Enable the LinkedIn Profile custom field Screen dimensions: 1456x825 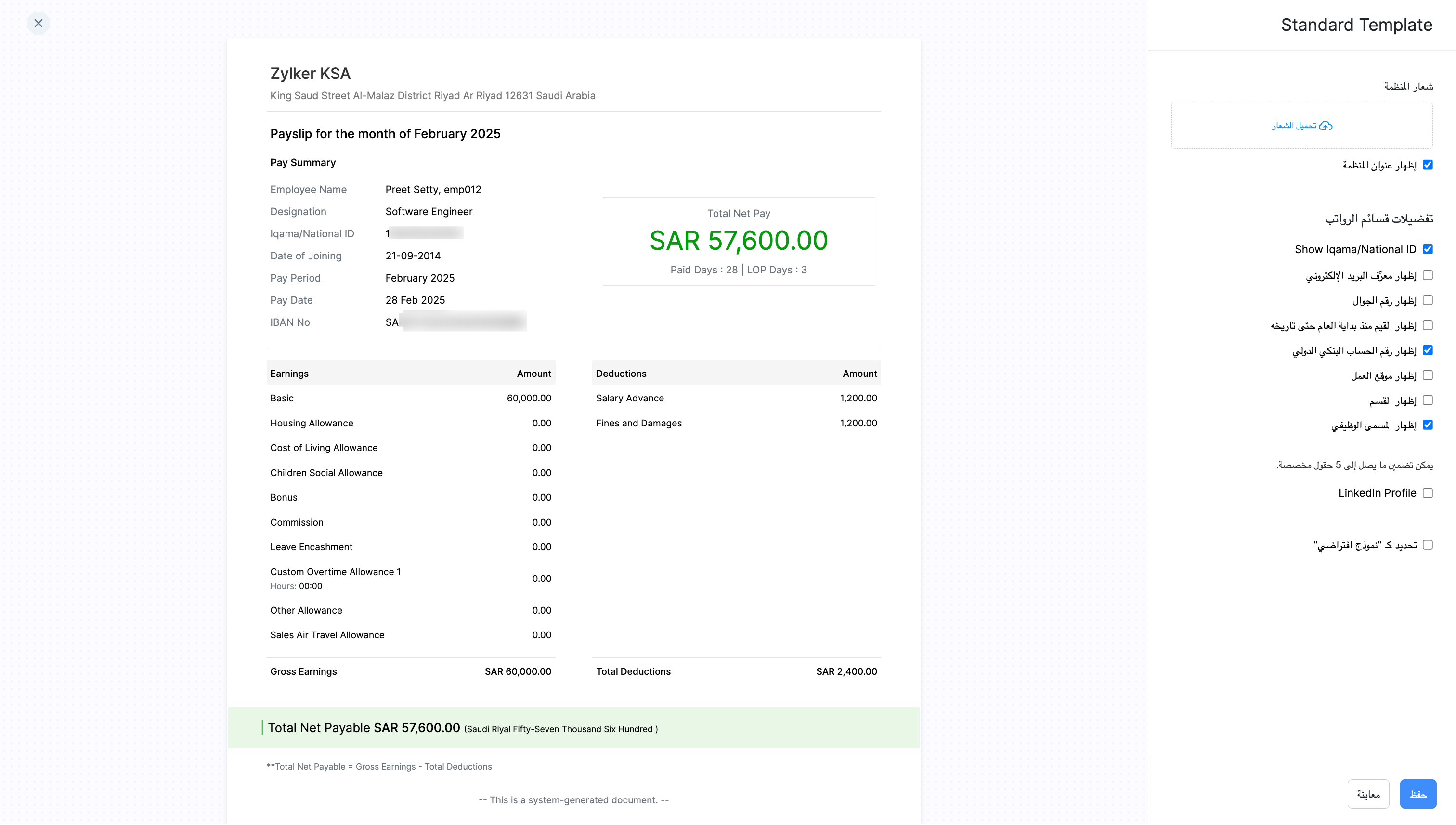(x=1428, y=492)
